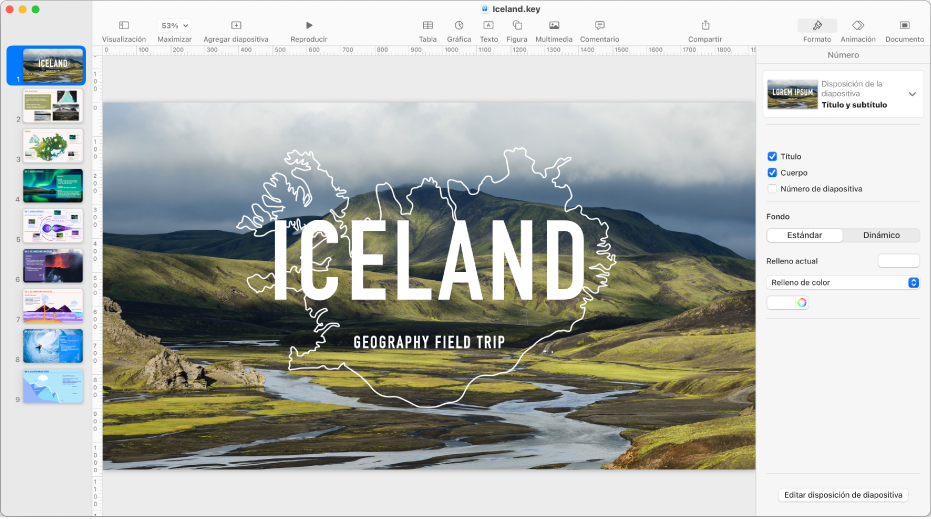Click the ICELAND title text on slide
Screen dimensions: 931x519
[429, 260]
